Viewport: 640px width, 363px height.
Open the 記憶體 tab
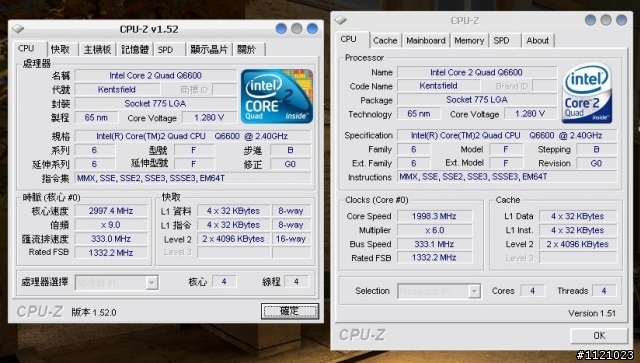coord(135,49)
